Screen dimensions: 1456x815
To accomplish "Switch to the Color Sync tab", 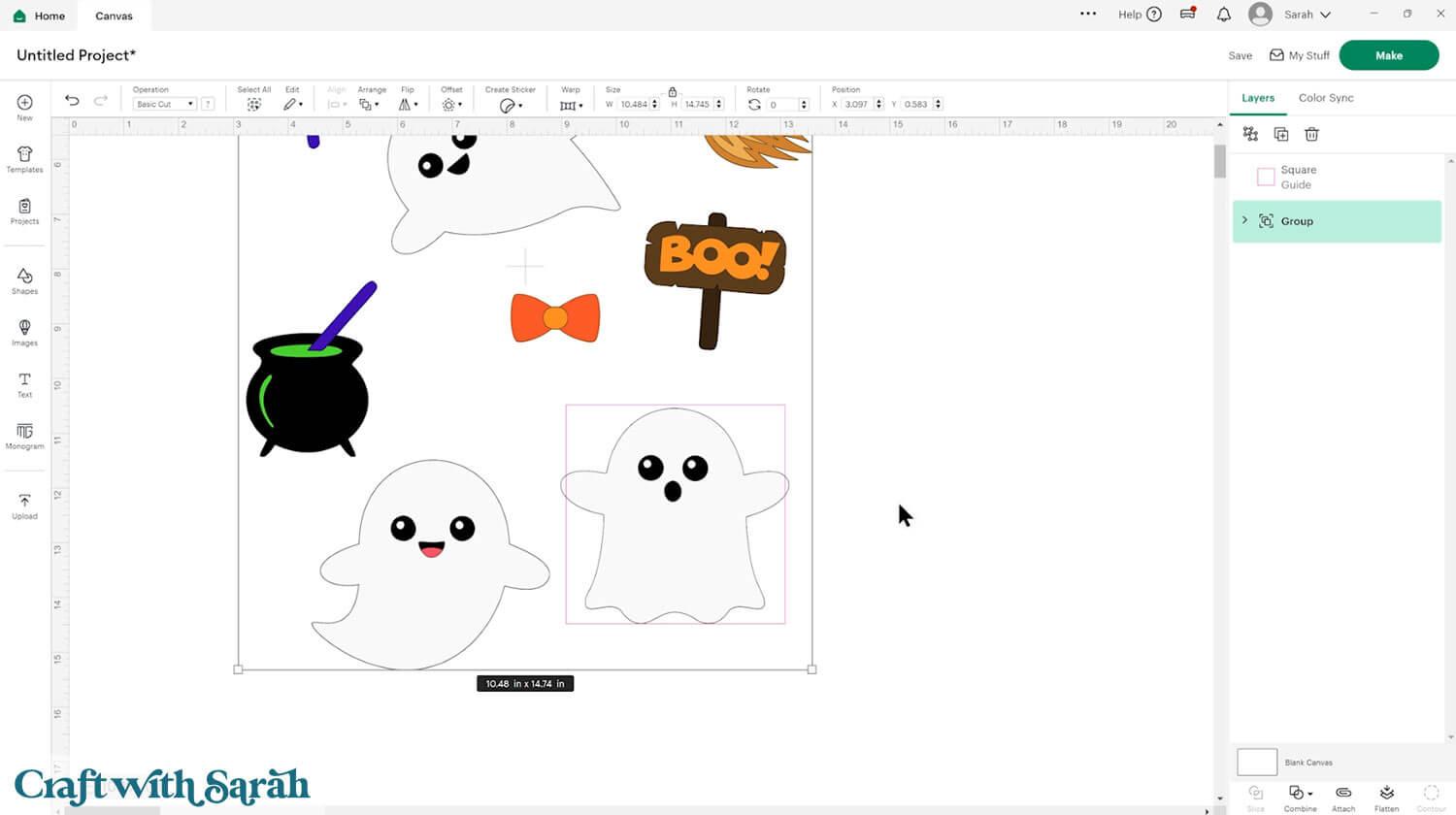I will pos(1325,98).
